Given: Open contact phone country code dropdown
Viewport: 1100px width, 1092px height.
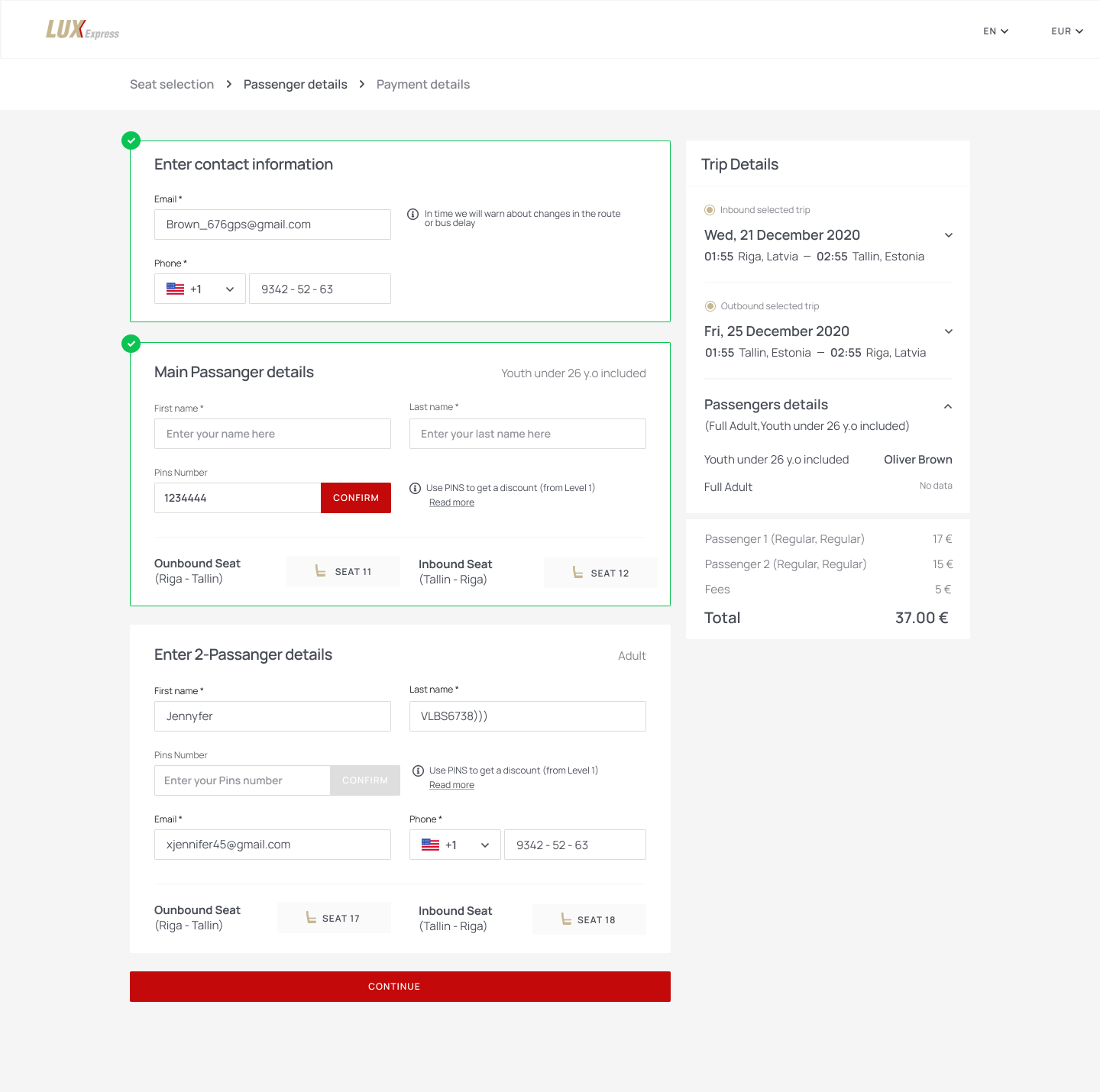Looking at the screenshot, I should (x=200, y=289).
